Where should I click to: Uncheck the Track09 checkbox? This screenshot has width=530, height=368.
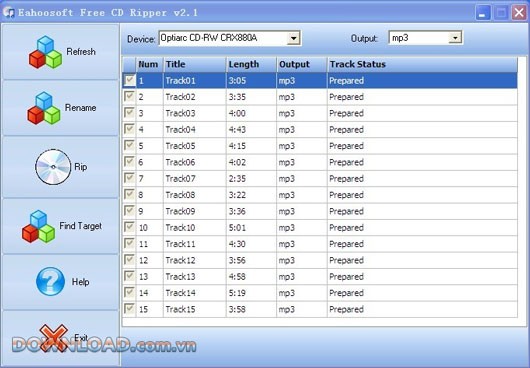129,211
